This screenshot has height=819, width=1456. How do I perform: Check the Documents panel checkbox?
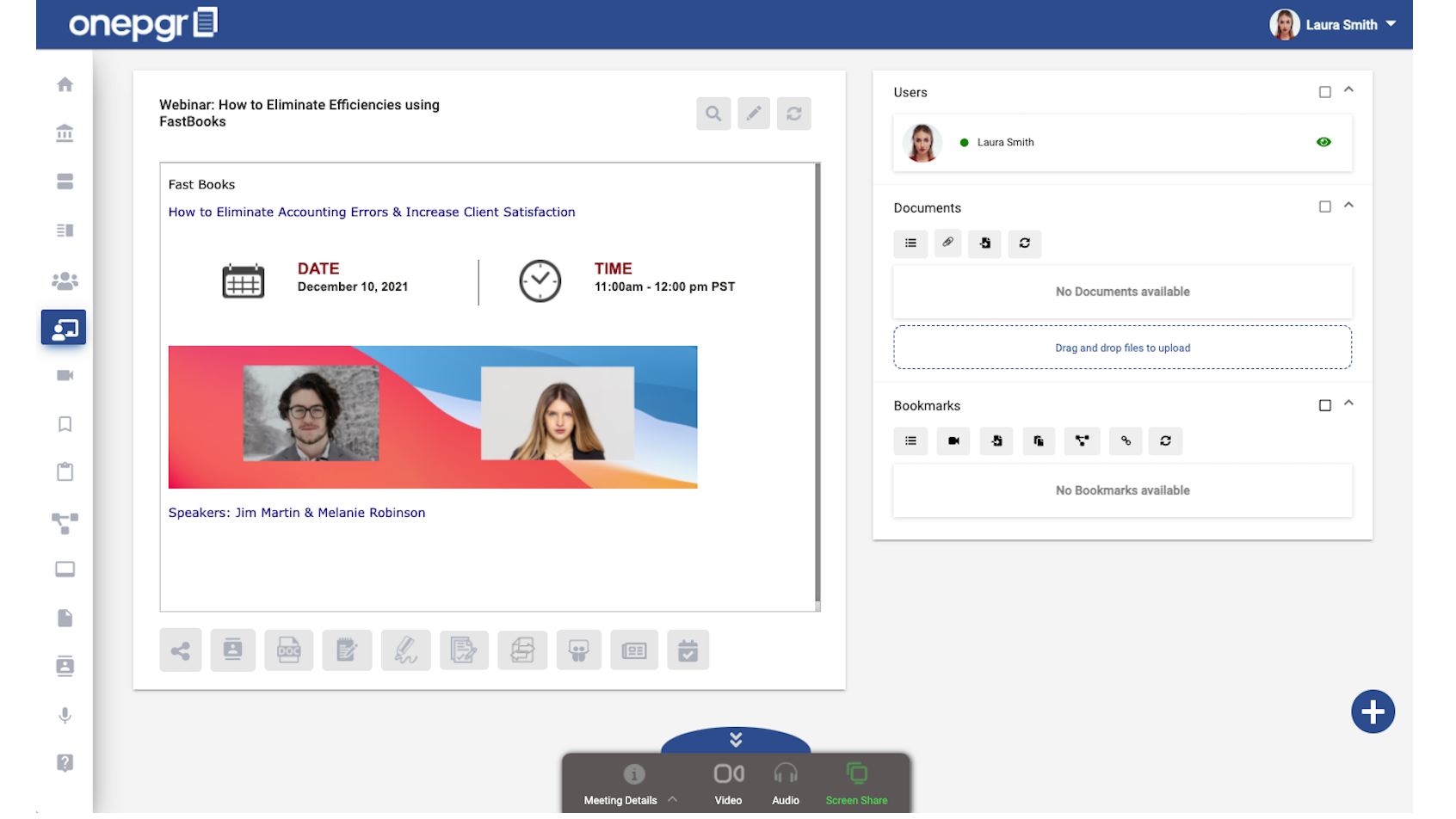[1325, 206]
